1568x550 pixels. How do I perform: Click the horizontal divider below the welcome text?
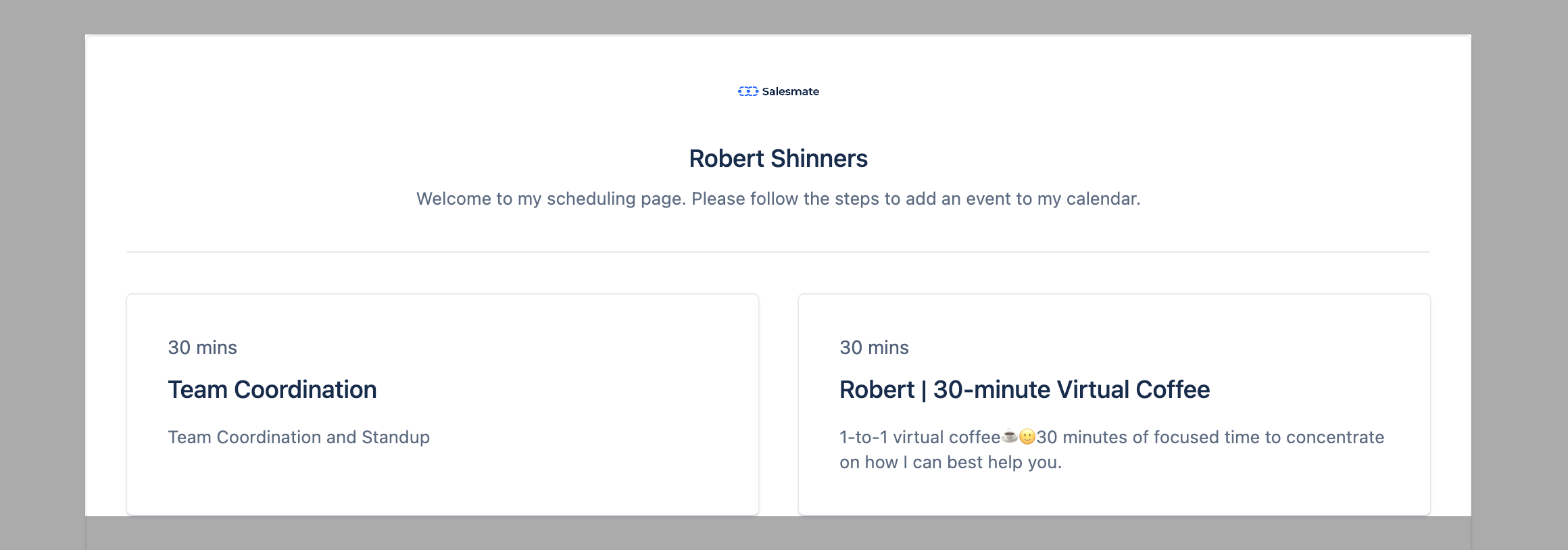[x=779, y=252]
